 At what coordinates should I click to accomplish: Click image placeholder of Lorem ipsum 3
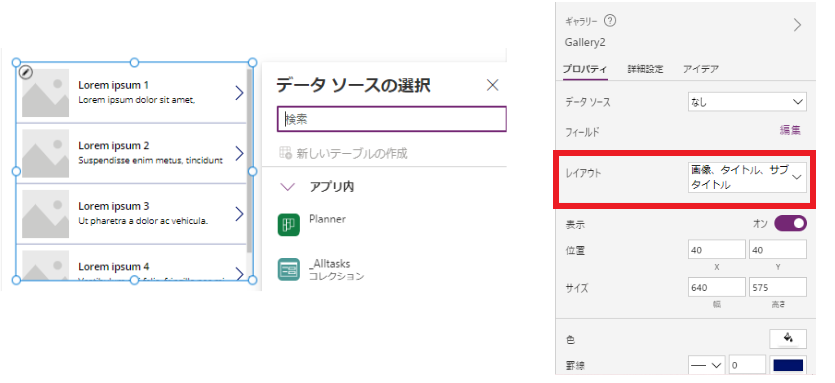[45, 214]
